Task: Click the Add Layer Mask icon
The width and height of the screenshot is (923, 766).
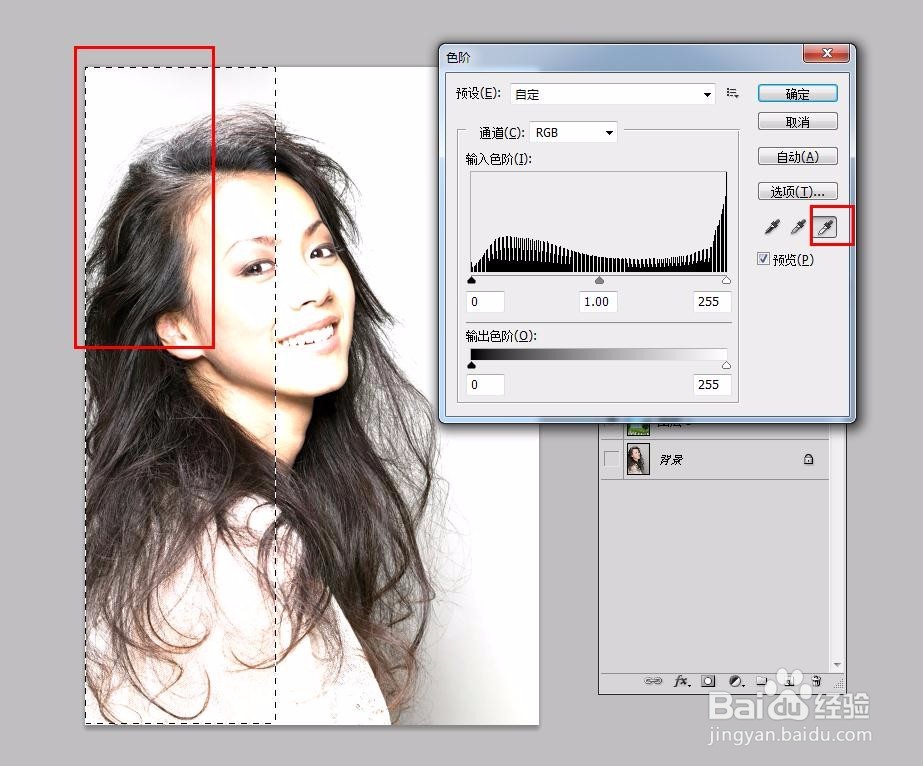Action: pyautogui.click(x=708, y=681)
